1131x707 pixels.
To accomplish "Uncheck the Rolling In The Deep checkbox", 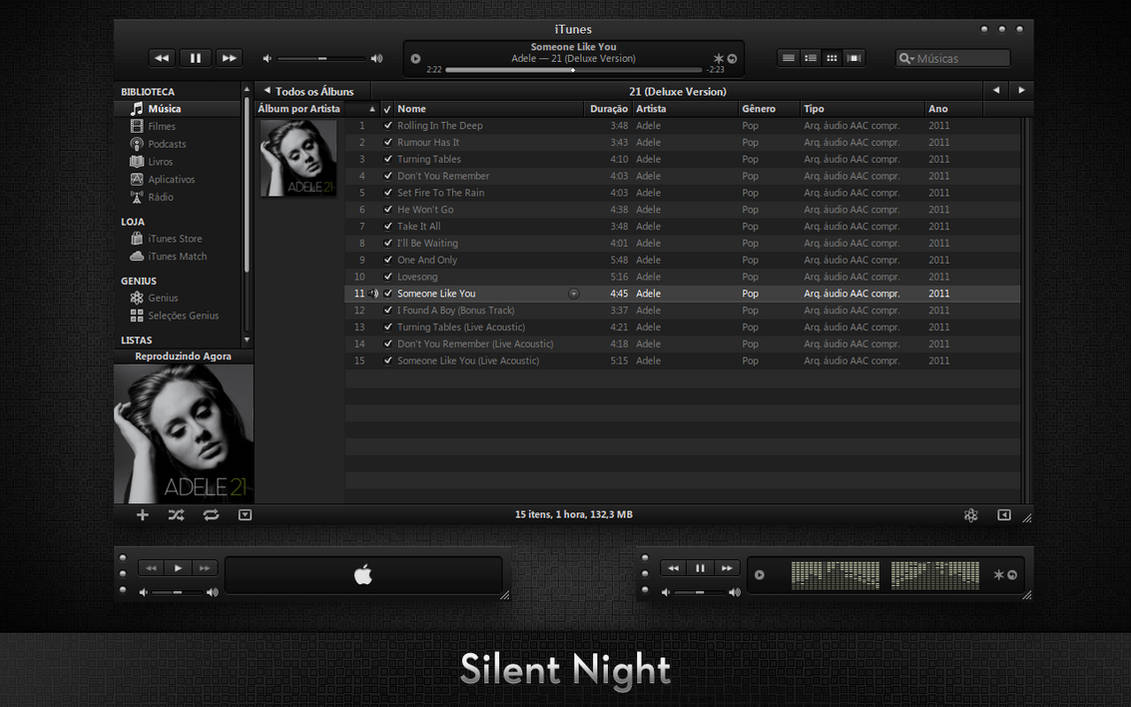I will (x=388, y=126).
